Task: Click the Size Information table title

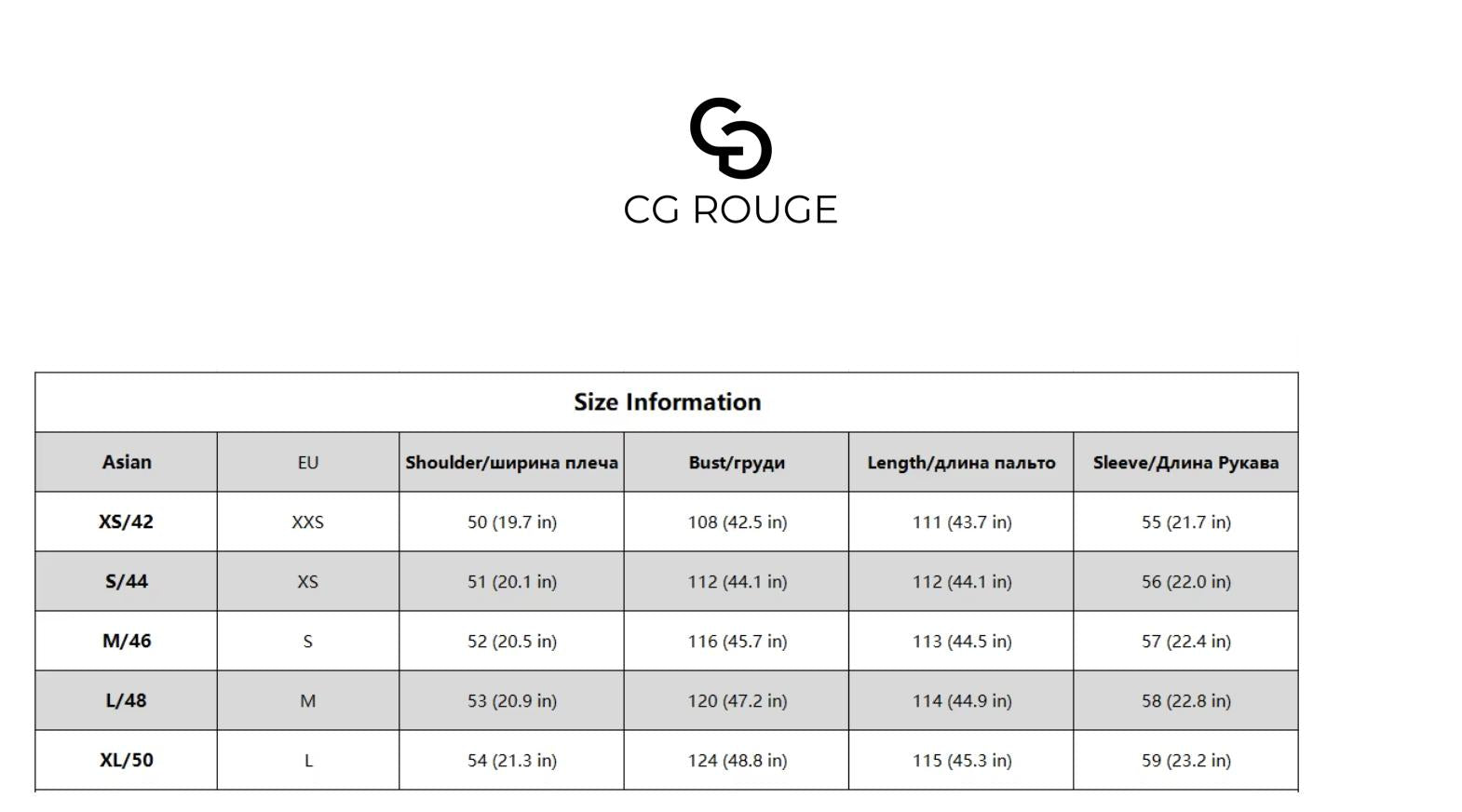Action: [667, 402]
